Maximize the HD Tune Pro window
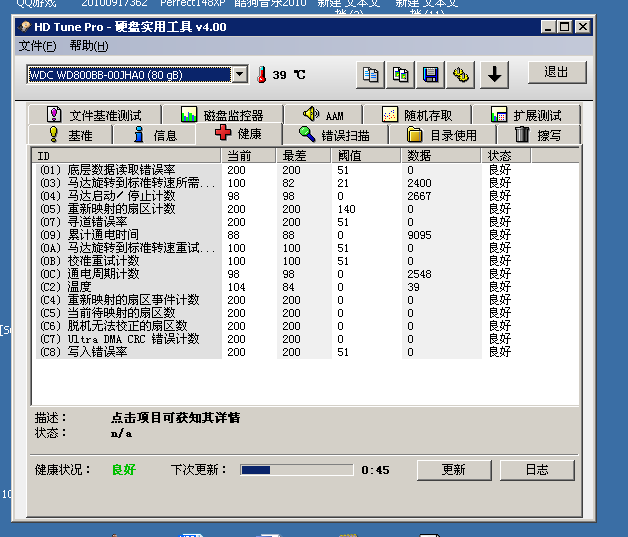 tap(565, 27)
